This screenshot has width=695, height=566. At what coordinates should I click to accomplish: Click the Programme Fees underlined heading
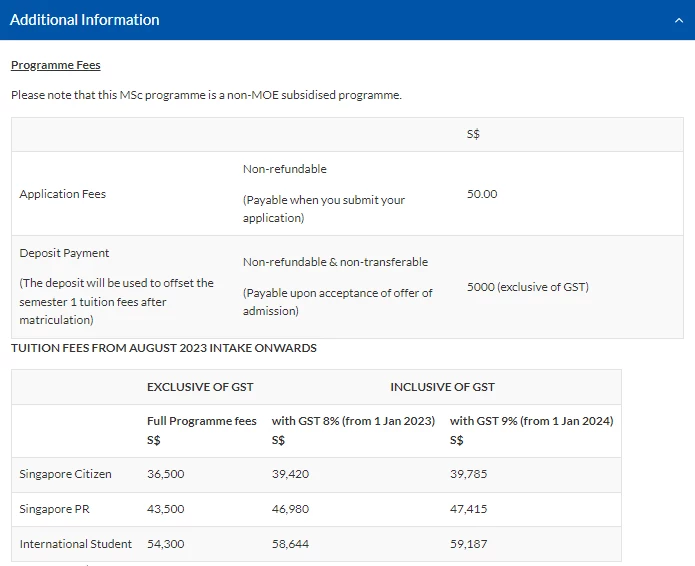[56, 65]
